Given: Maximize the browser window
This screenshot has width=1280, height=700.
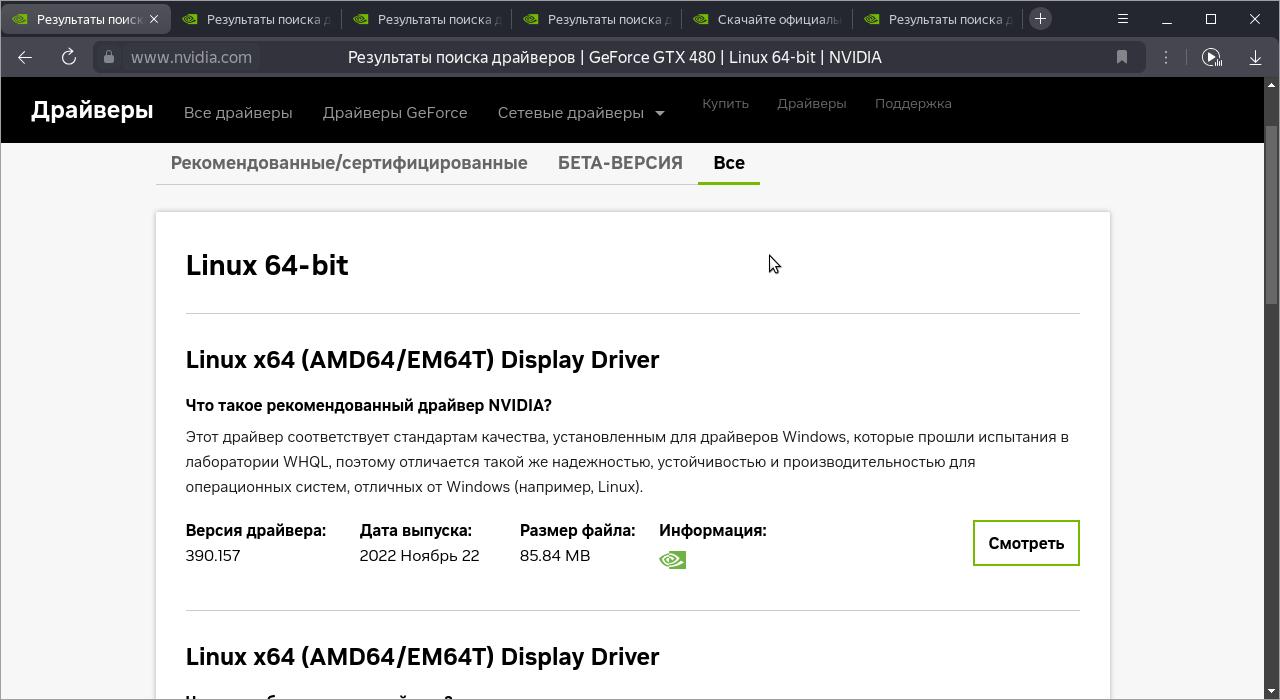Looking at the screenshot, I should pos(1211,19).
